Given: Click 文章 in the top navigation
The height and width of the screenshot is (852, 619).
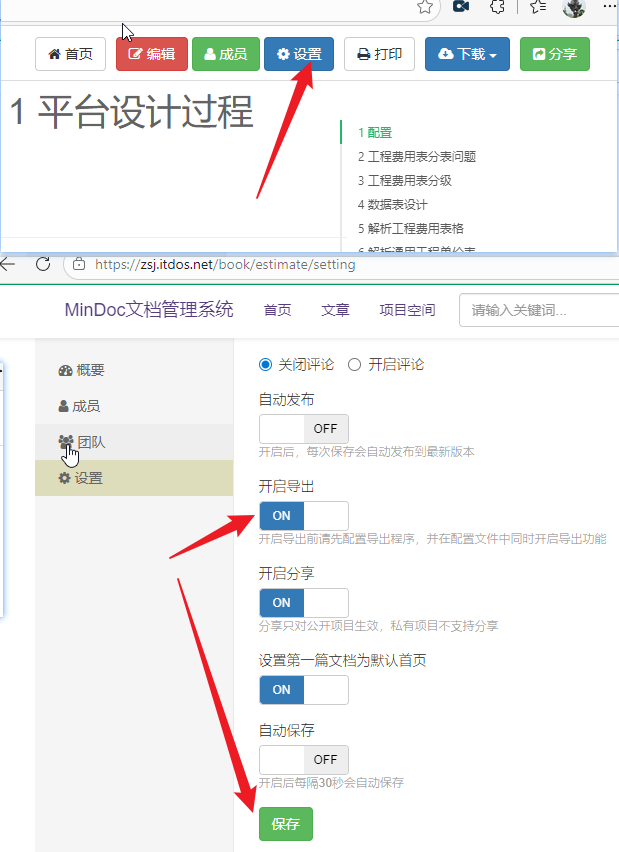Looking at the screenshot, I should point(335,310).
